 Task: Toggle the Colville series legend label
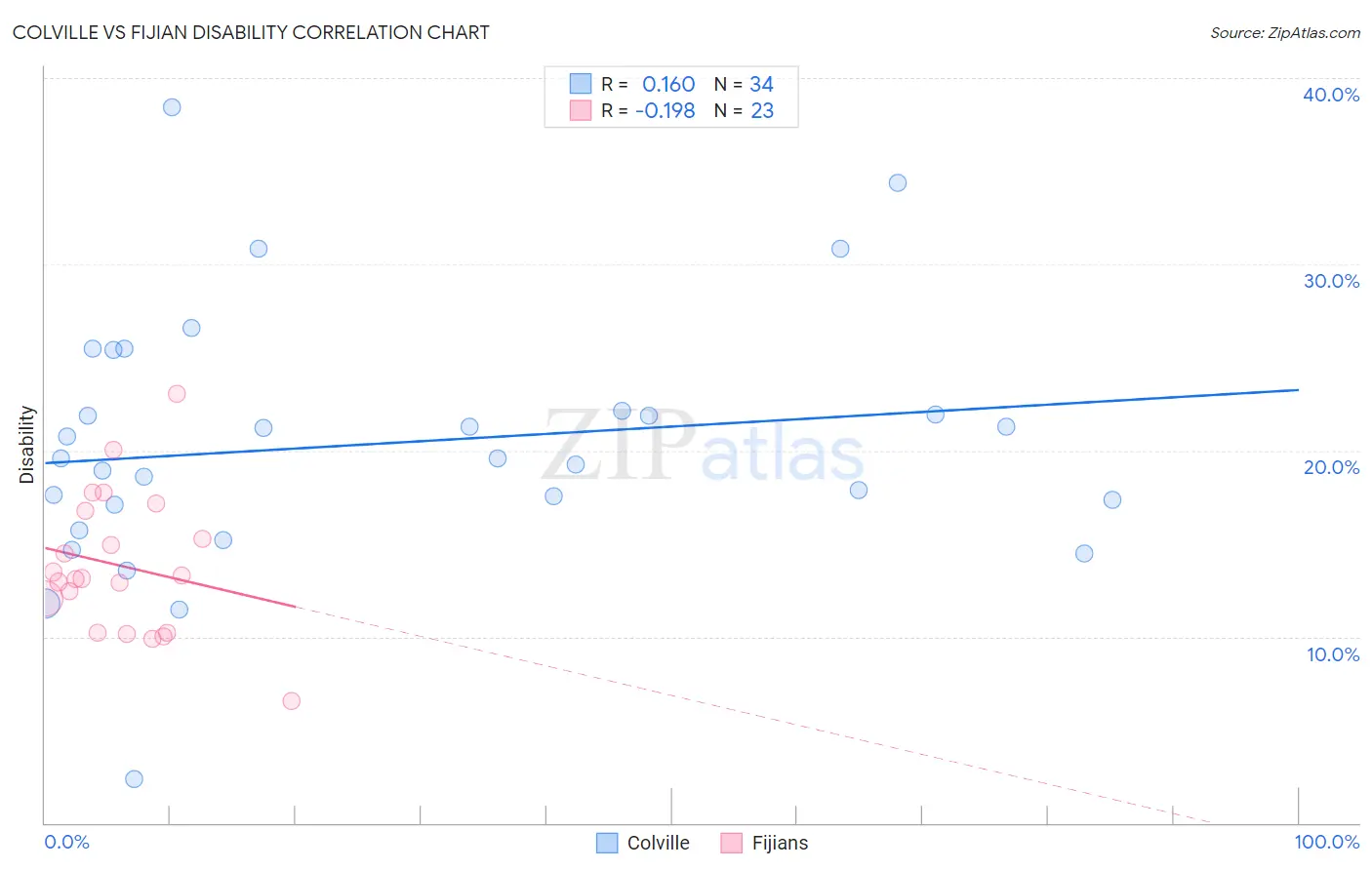pyautogui.click(x=658, y=843)
